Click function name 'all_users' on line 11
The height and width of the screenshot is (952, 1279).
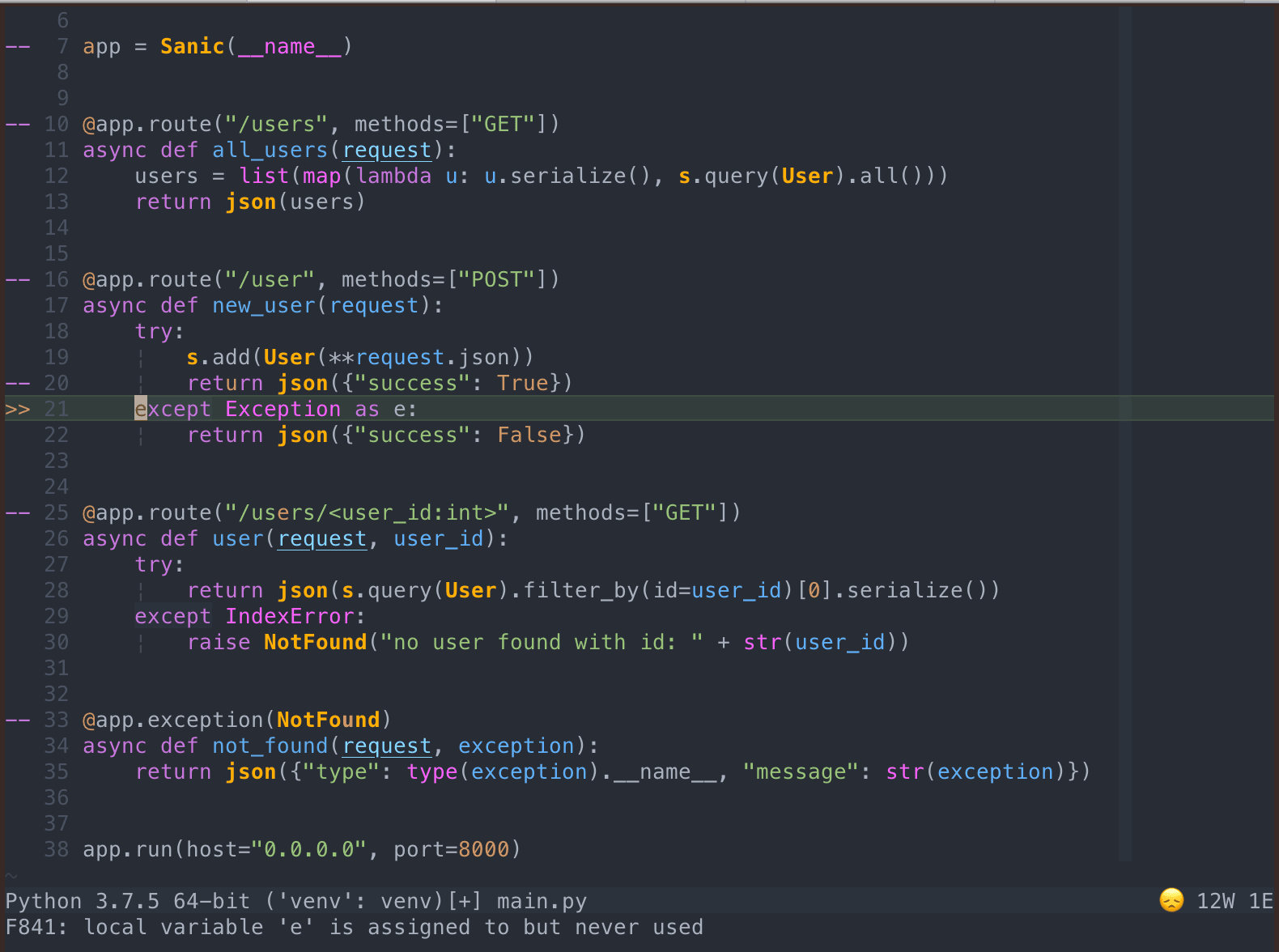[270, 150]
